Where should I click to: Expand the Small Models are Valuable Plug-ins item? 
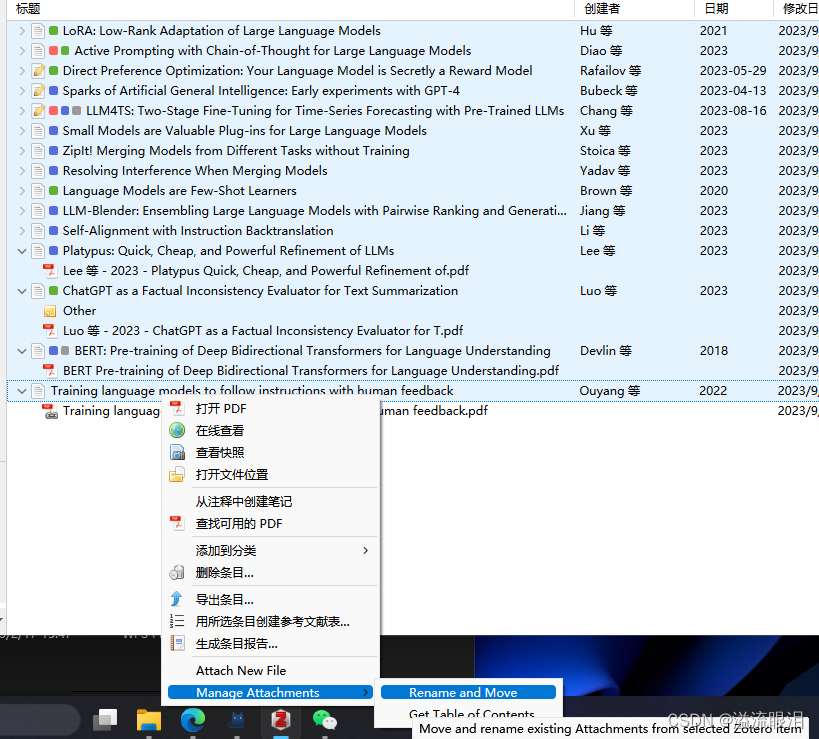22,131
